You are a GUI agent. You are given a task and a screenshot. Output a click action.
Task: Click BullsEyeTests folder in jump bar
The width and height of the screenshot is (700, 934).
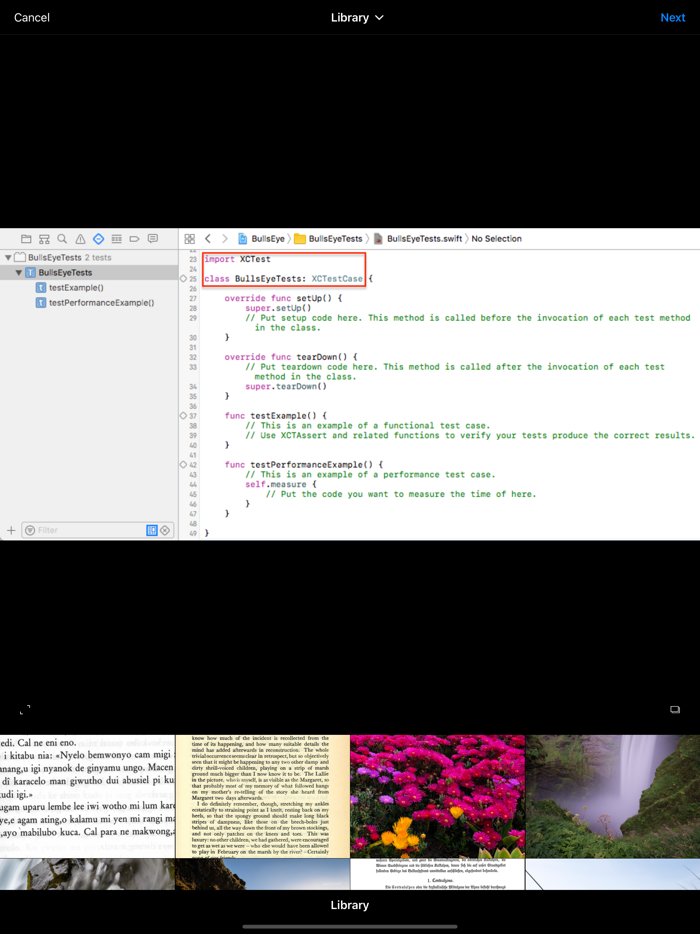(x=328, y=239)
